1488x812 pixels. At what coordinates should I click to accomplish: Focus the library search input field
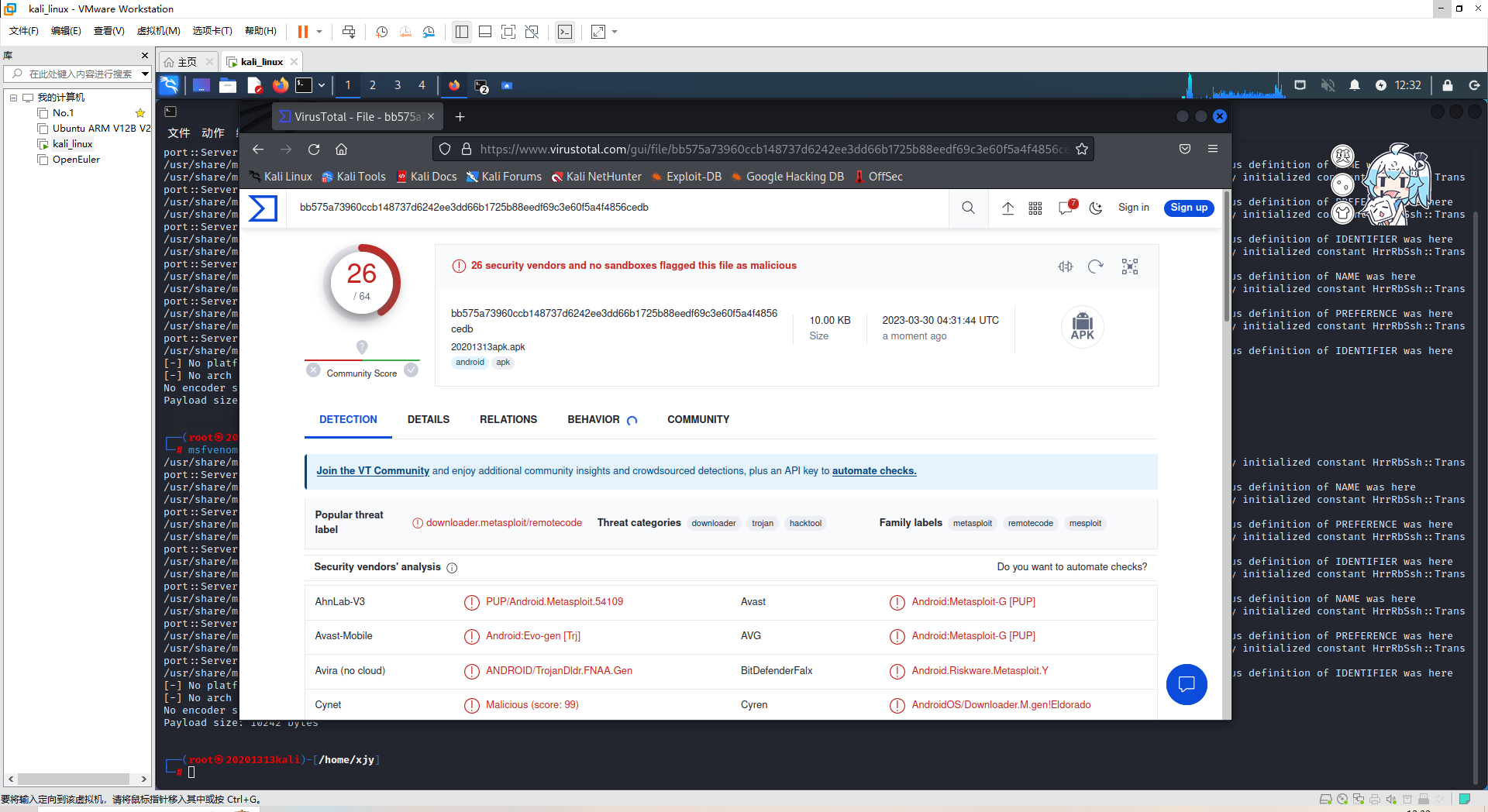(x=80, y=74)
